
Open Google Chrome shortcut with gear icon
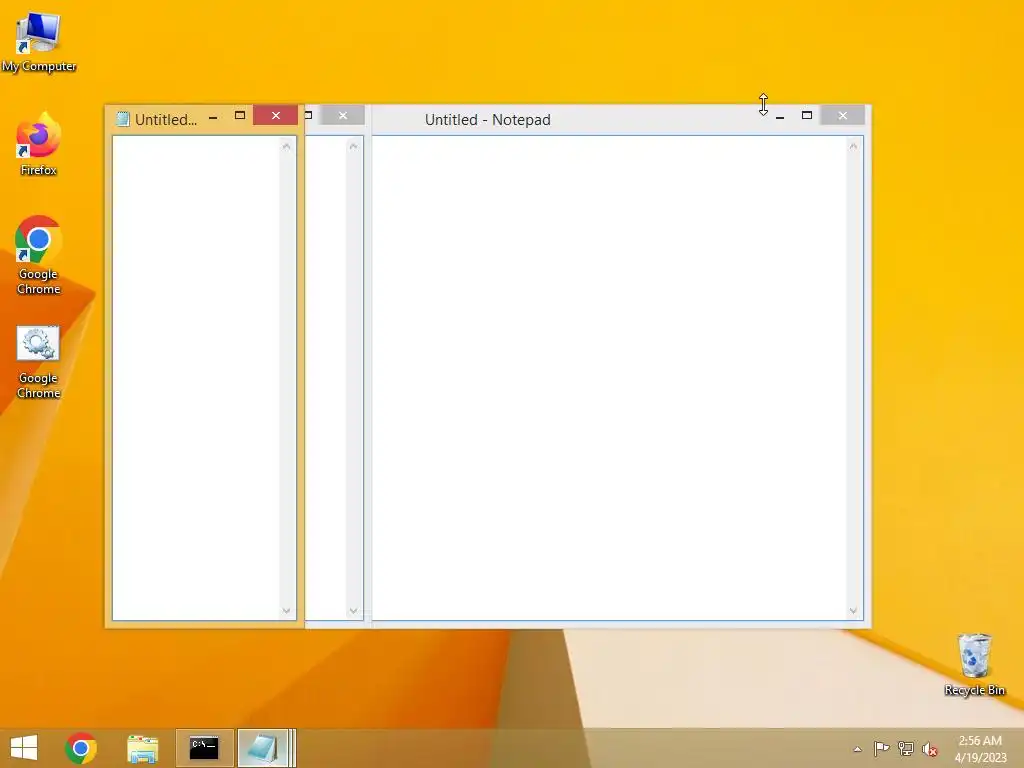coord(39,362)
